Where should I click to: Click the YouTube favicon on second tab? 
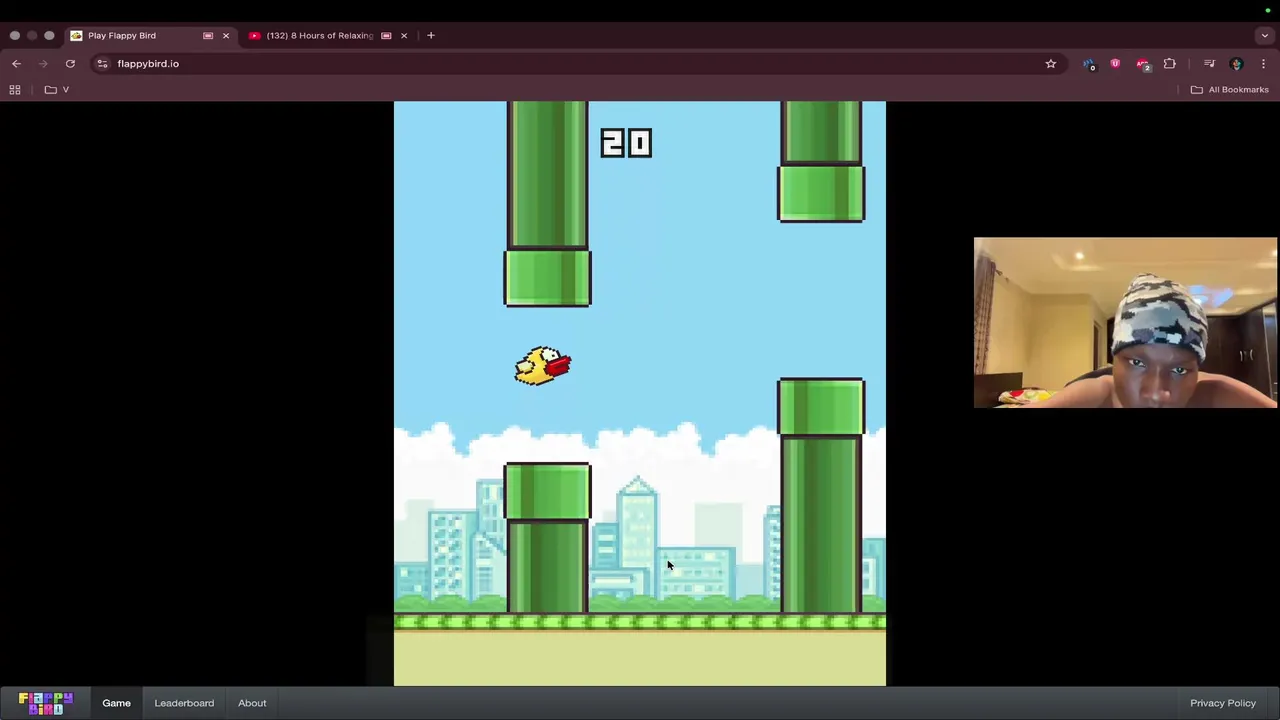(255, 35)
